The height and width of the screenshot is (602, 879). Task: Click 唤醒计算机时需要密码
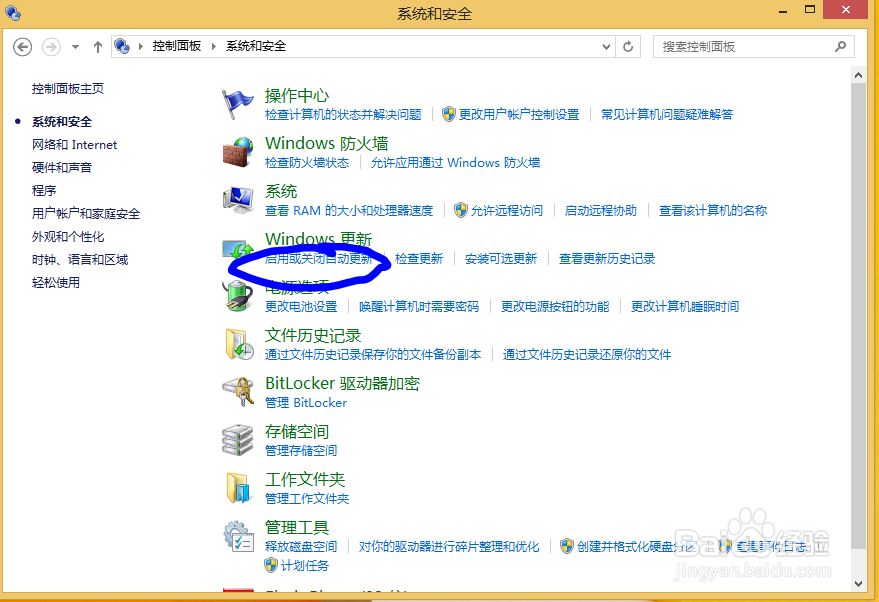[419, 307]
